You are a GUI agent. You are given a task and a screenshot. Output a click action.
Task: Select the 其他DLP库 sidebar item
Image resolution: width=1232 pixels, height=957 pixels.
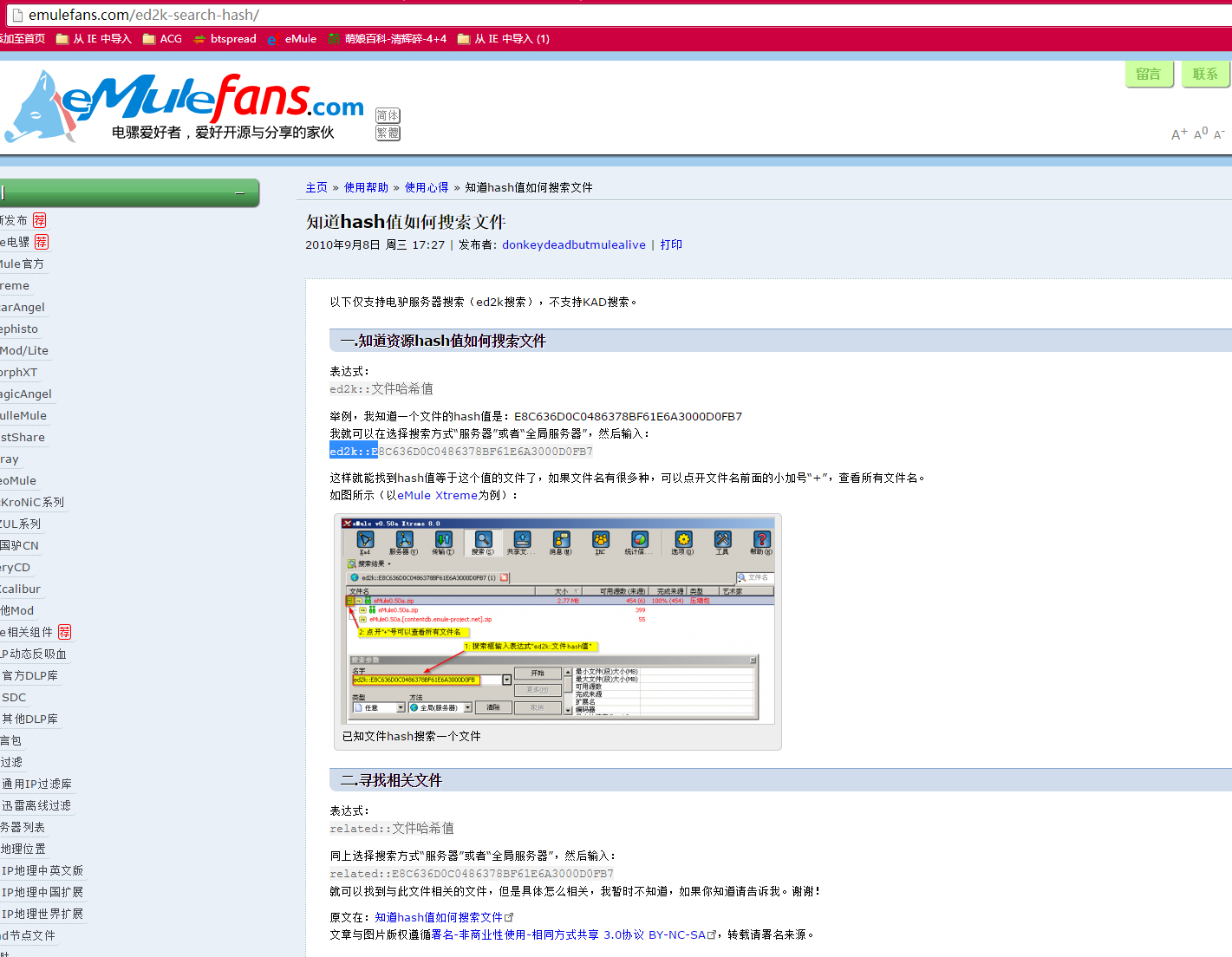29,719
